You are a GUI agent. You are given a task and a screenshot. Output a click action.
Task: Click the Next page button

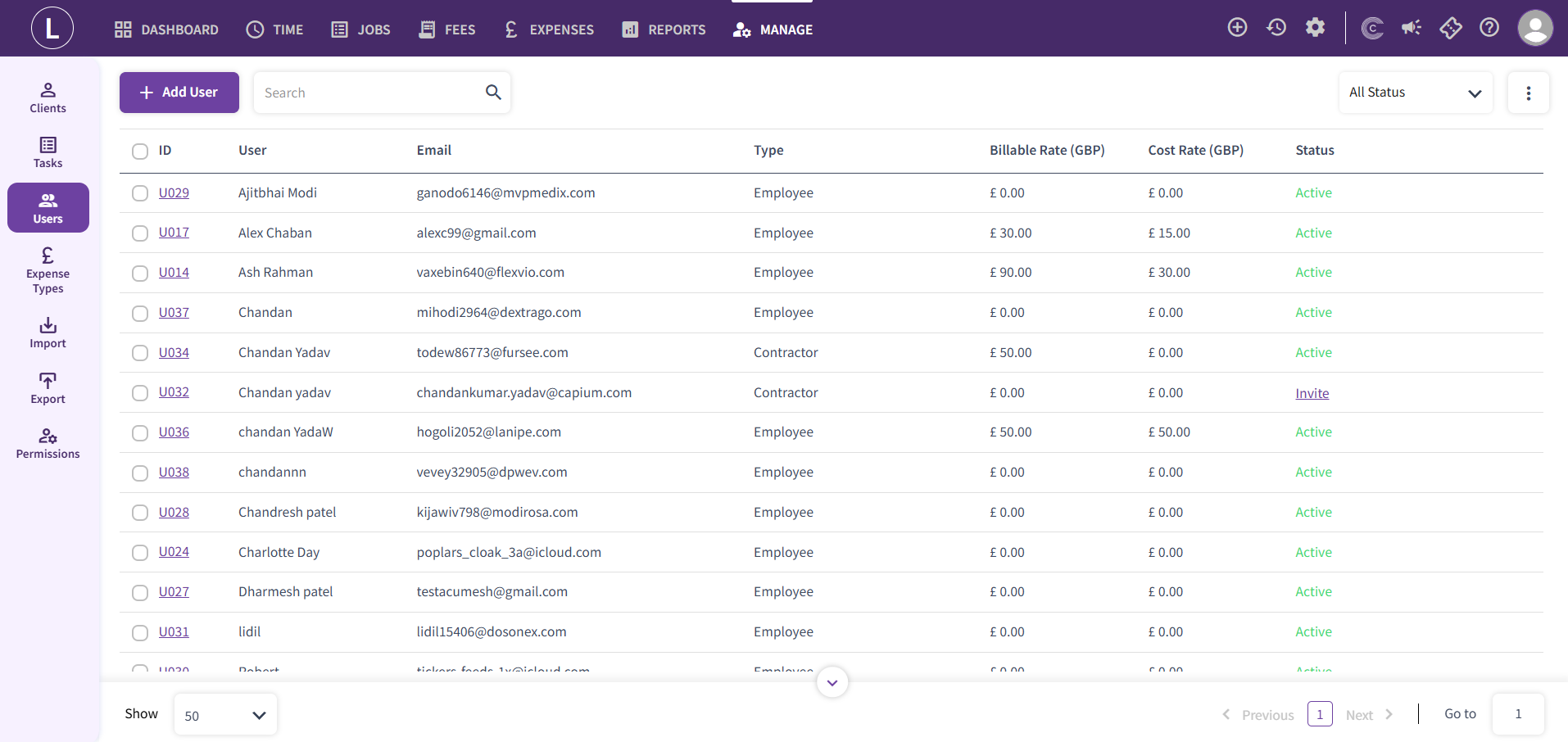(x=1370, y=715)
